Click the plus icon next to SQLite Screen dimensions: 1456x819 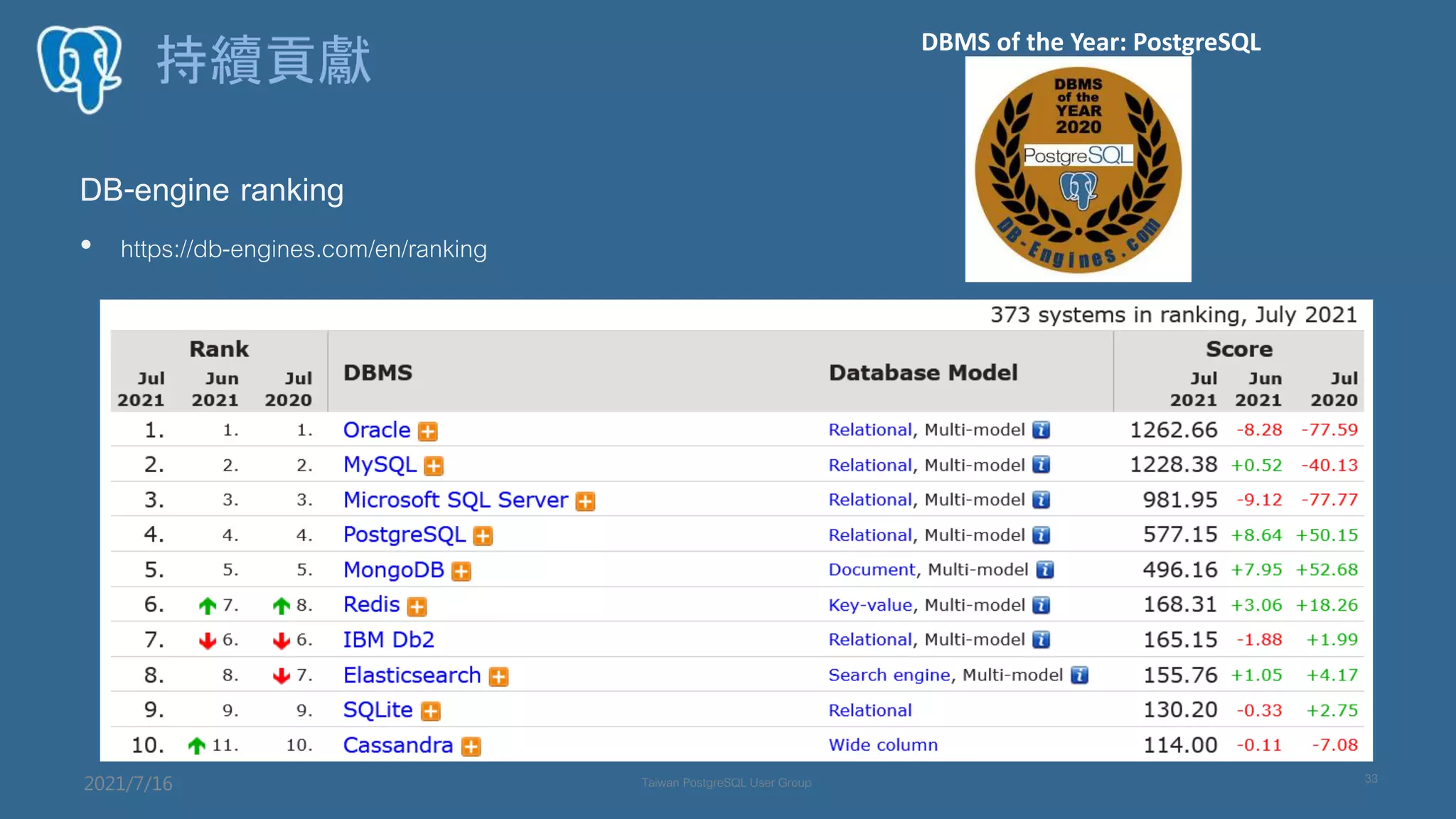431,711
